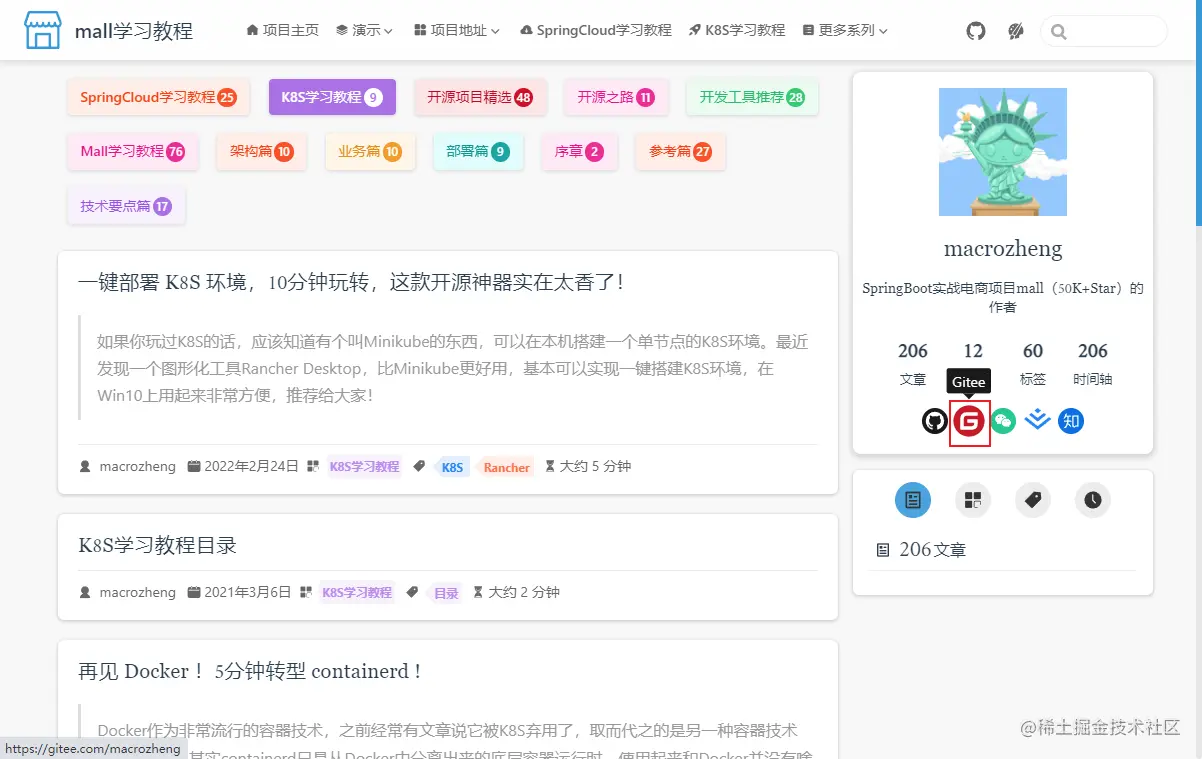Select the SpringCloud学习教程 25 category chip
This screenshot has height=759, width=1202.
(158, 97)
